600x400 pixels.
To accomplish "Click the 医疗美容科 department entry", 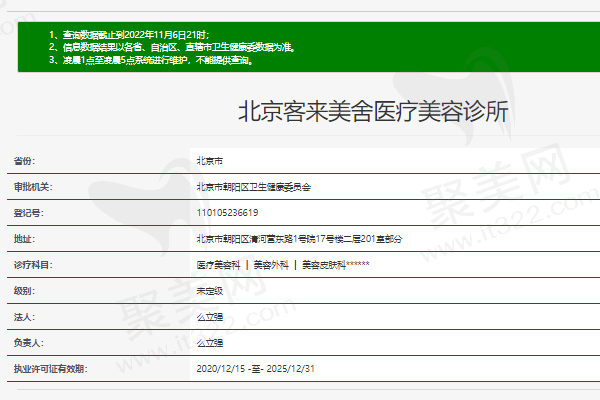I will (x=218, y=265).
